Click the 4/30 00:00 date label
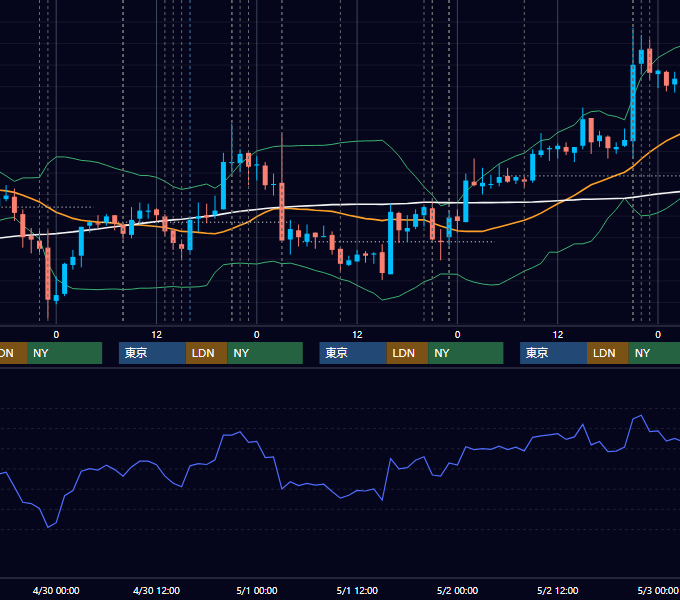Viewport: 680px width, 600px height. tap(56, 590)
